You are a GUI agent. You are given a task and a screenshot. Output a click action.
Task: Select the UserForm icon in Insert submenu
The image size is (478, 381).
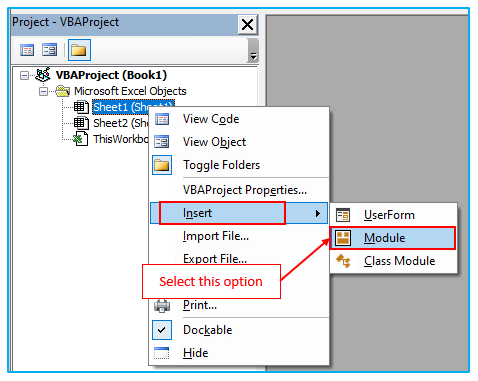[343, 215]
